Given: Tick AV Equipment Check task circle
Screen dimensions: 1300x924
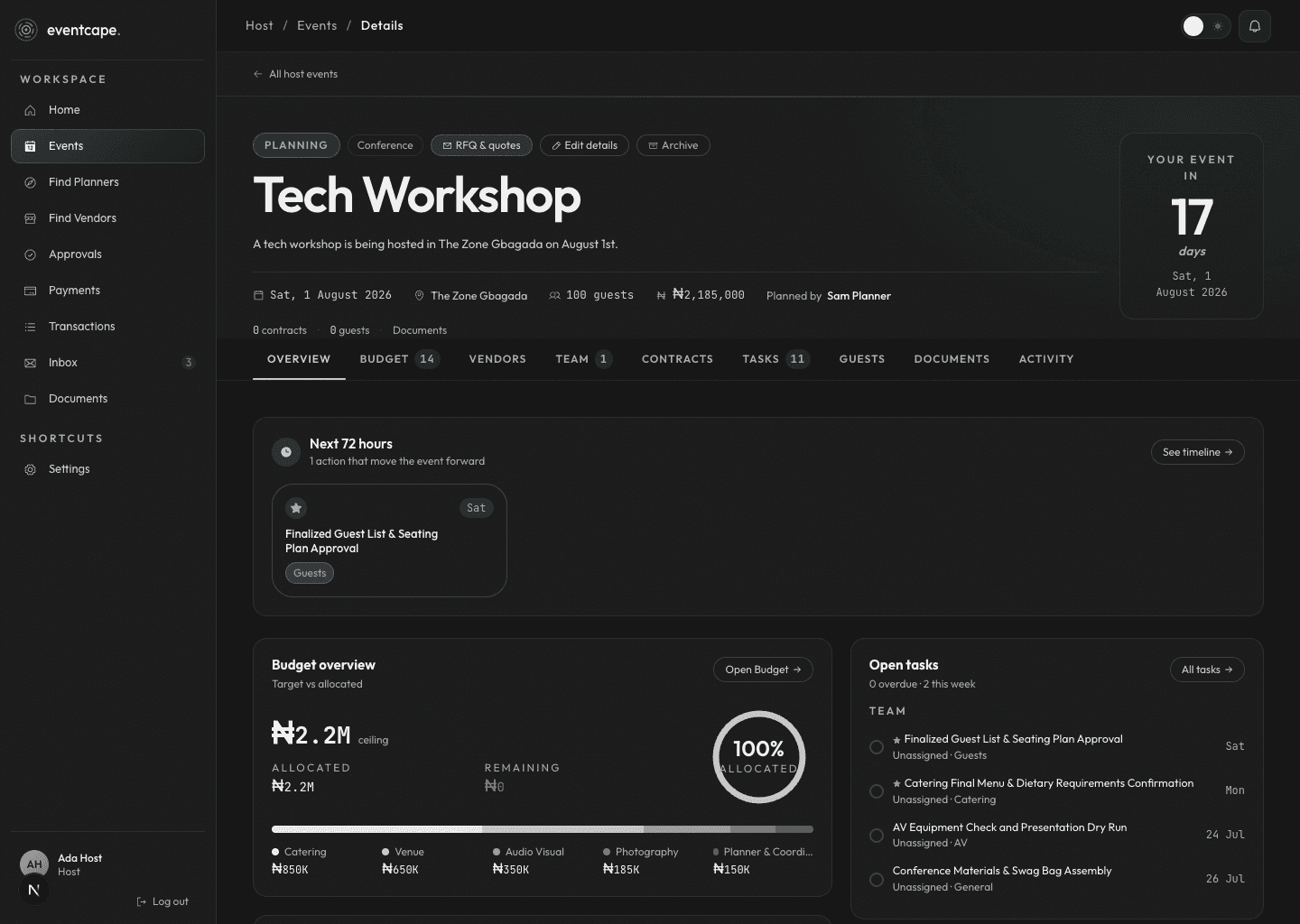Looking at the screenshot, I should (876, 836).
